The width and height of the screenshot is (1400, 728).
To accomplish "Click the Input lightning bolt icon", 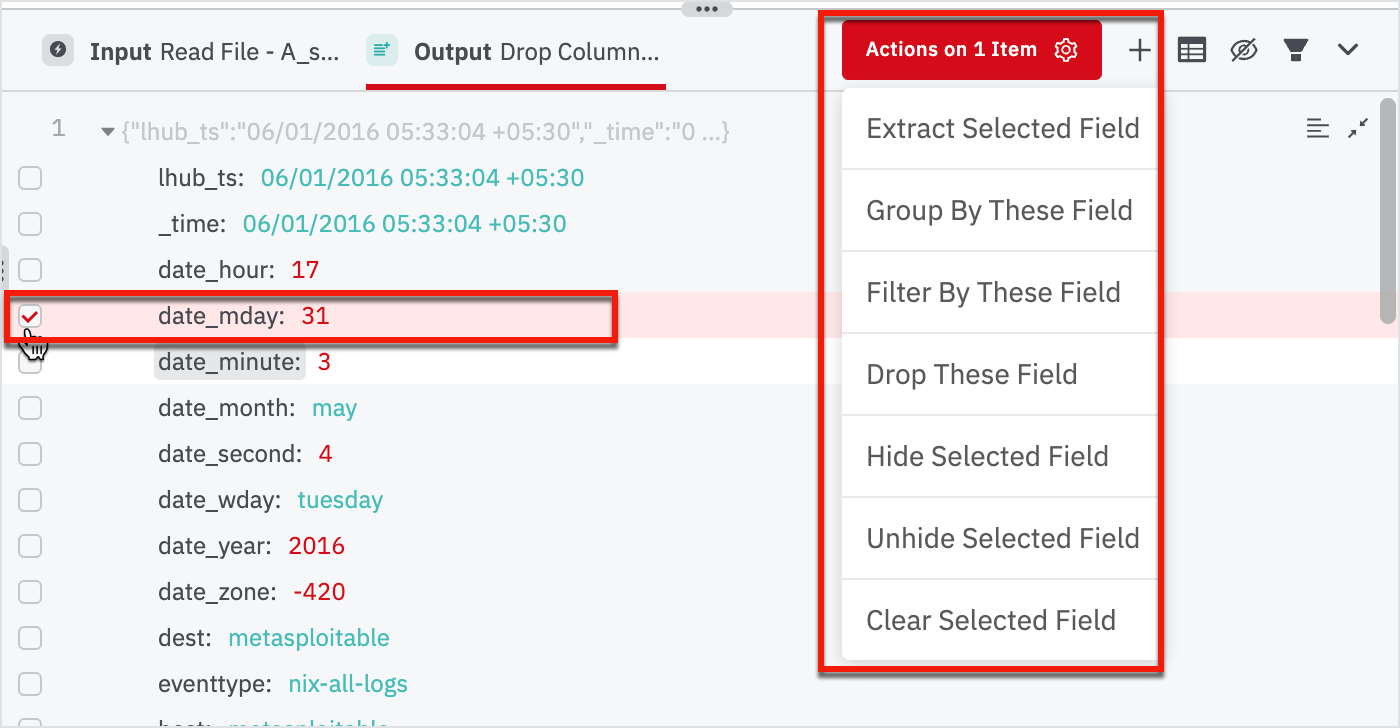I will click(x=58, y=50).
